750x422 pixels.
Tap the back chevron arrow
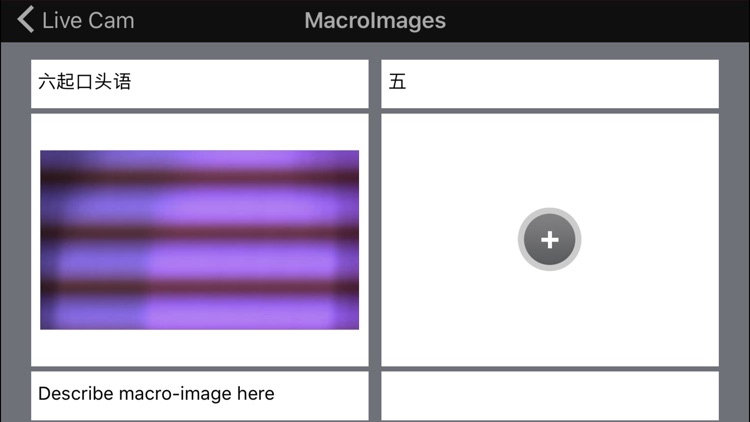[26, 20]
